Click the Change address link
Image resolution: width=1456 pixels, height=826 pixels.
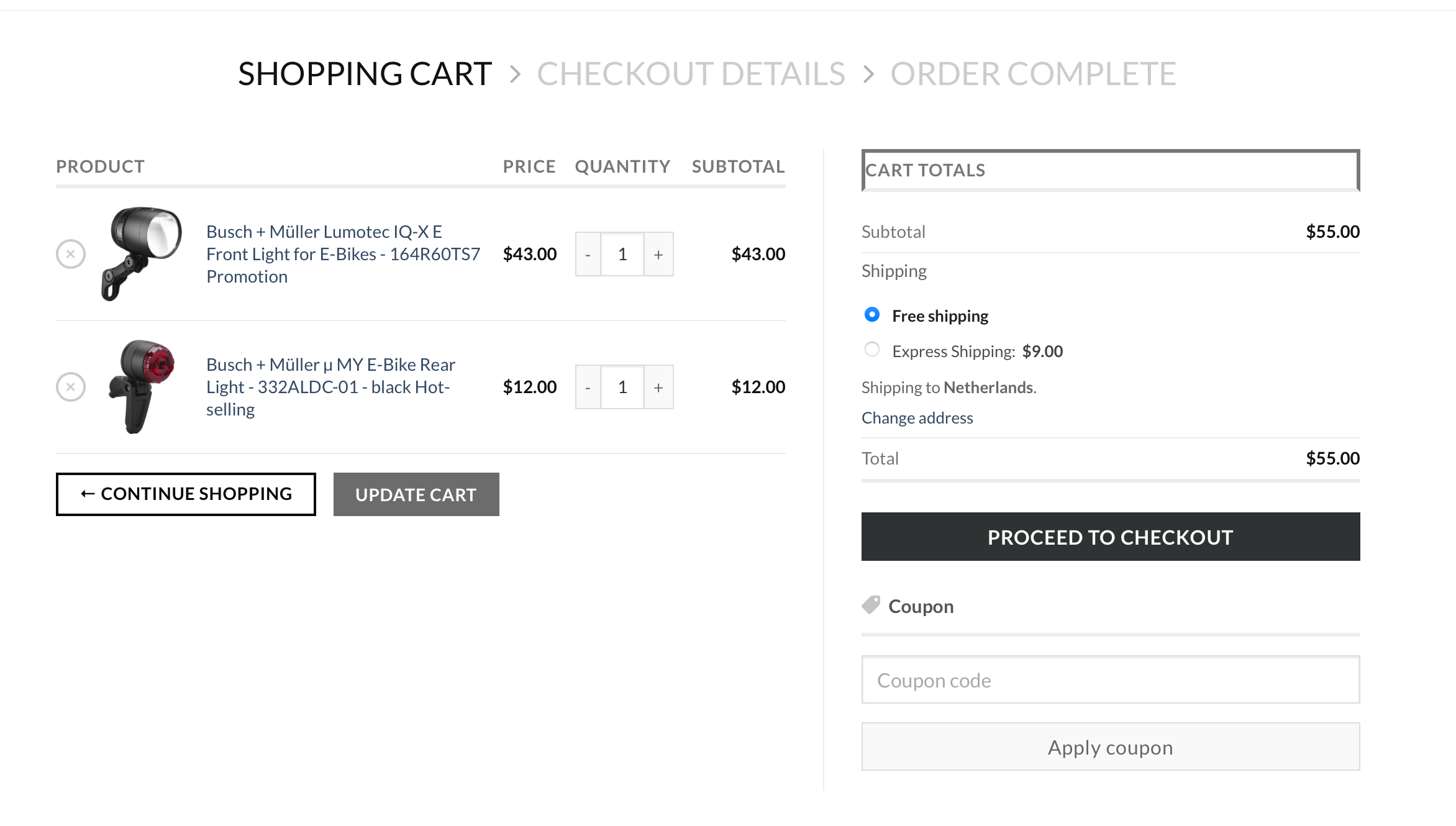[917, 418]
